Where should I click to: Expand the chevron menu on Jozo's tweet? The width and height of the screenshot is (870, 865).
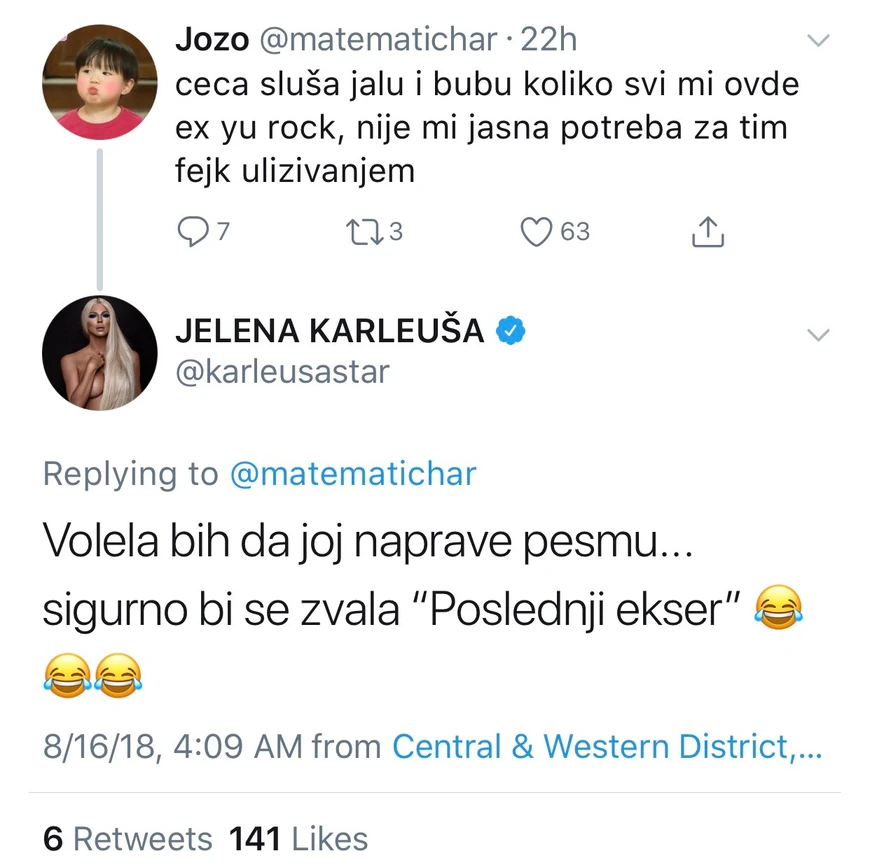click(x=818, y=41)
